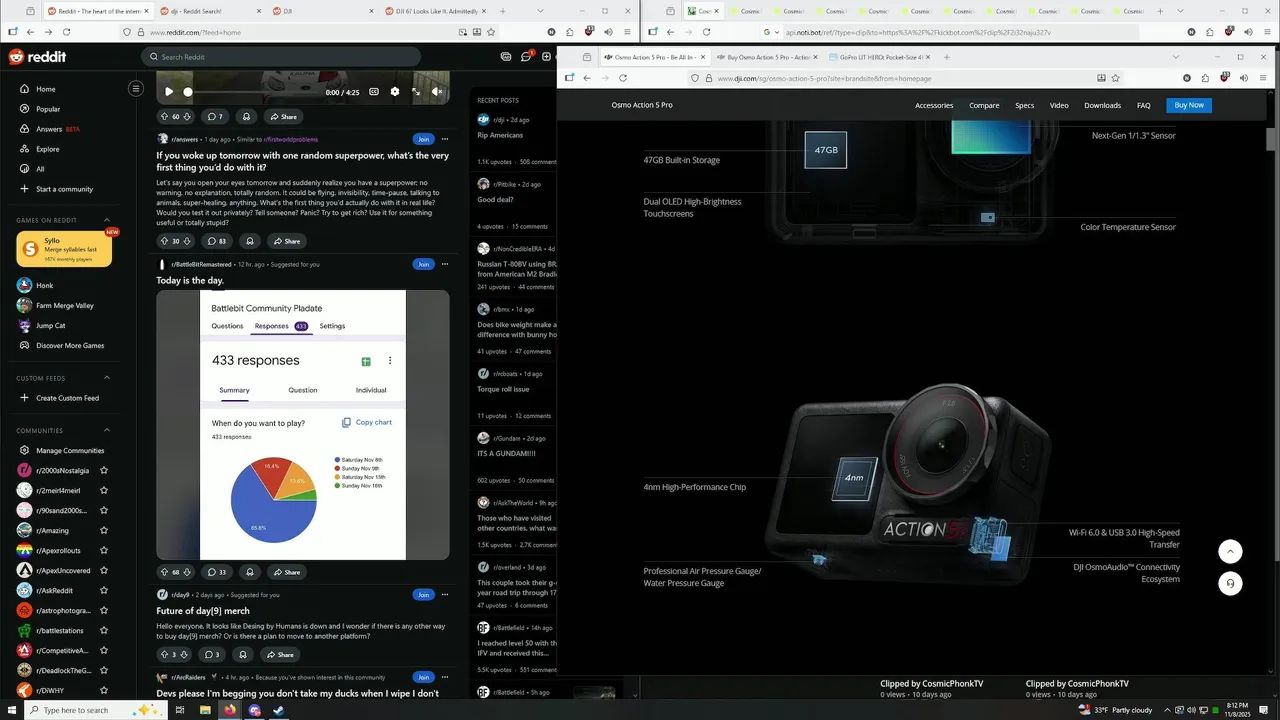Unmute the Reddit video player
Screen dimensions: 1280x720
[437, 91]
